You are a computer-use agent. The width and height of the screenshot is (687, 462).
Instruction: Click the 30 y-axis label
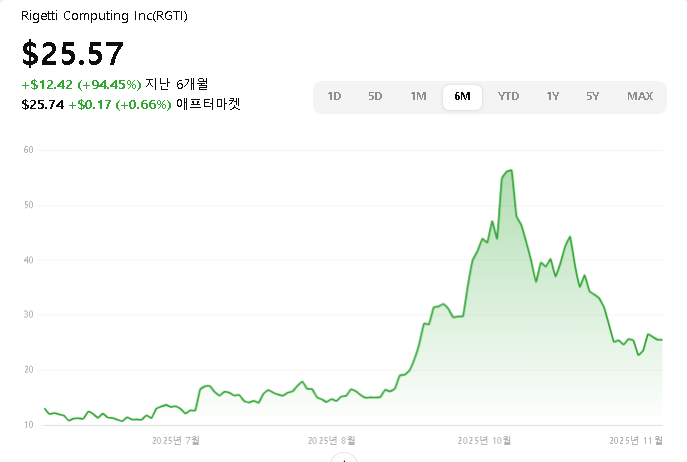[x=28, y=315]
